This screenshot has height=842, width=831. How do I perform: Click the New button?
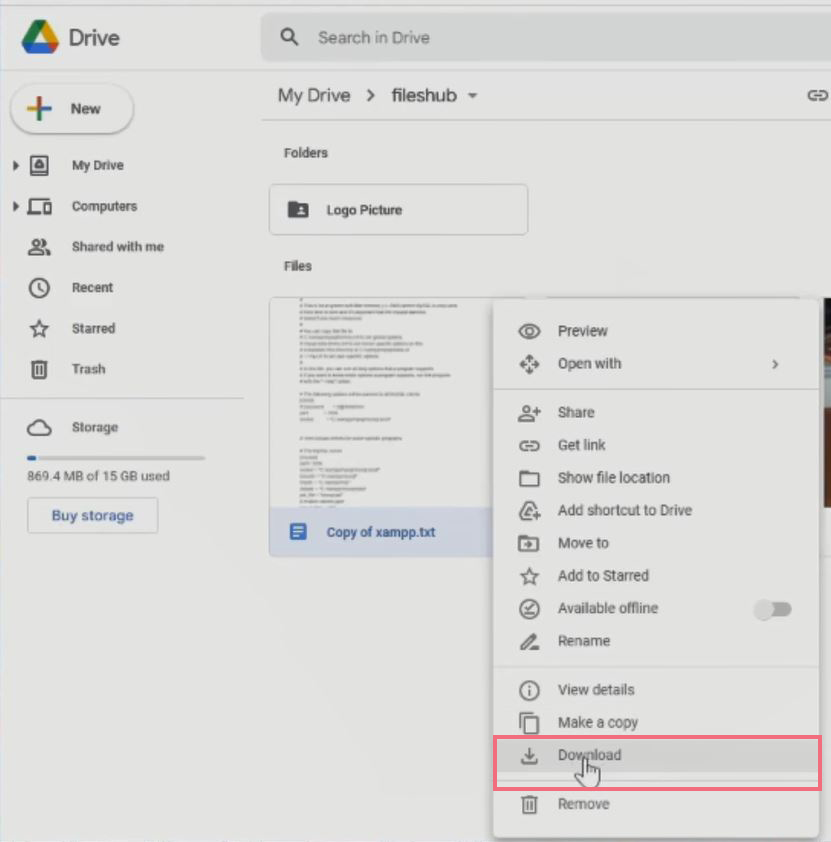pos(71,109)
